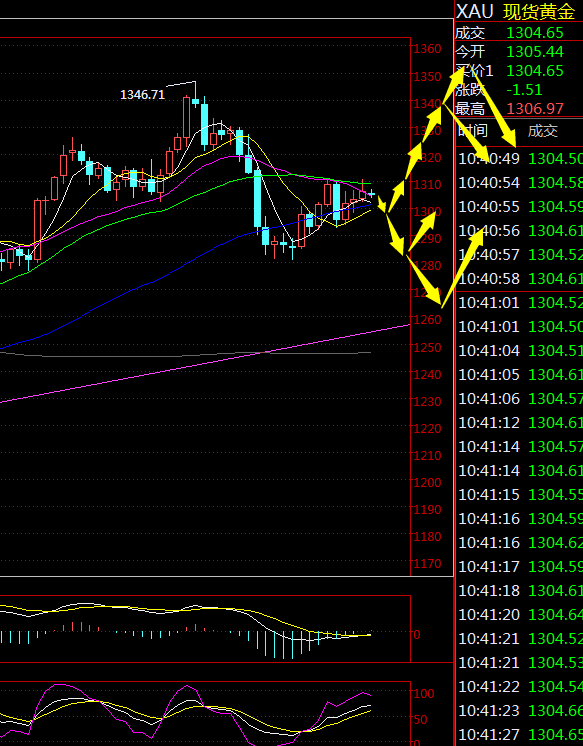Image resolution: width=583 pixels, height=746 pixels.
Task: Click the MACD panel zero axis label
Action: click(x=417, y=635)
